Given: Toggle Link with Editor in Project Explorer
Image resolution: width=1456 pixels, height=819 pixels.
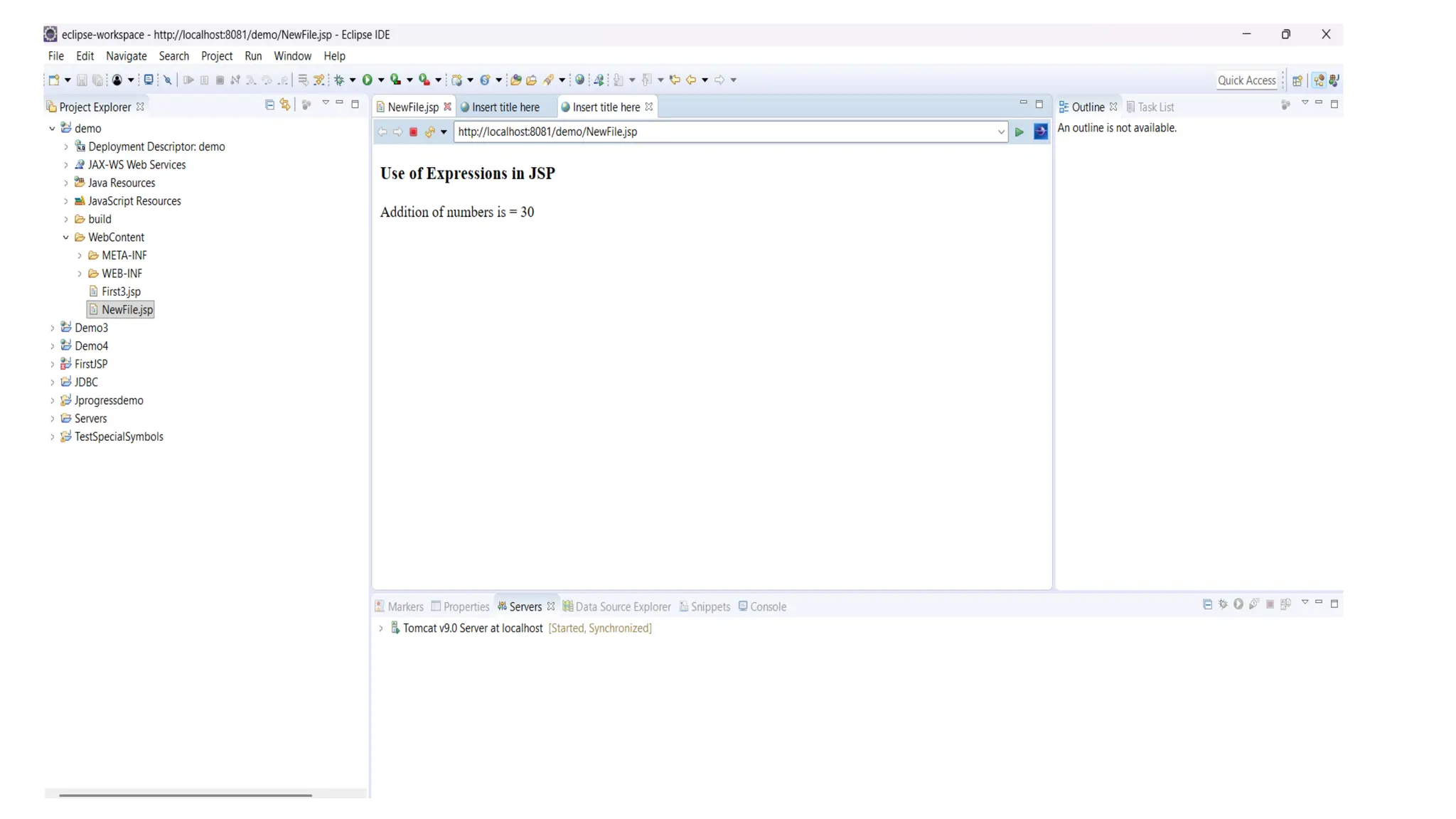Looking at the screenshot, I should click(x=285, y=105).
